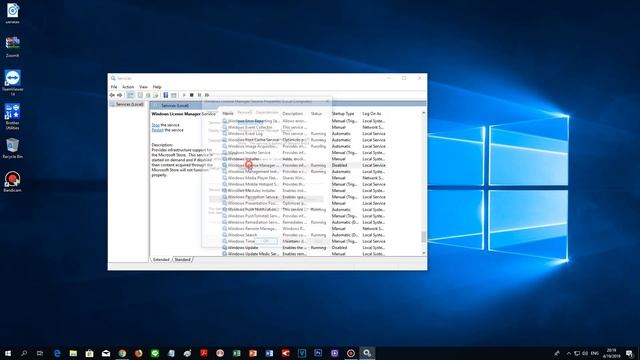Viewport: 640px width, 360px height.
Task: Select the Recycle Bin desktop icon
Action: [x=13, y=148]
